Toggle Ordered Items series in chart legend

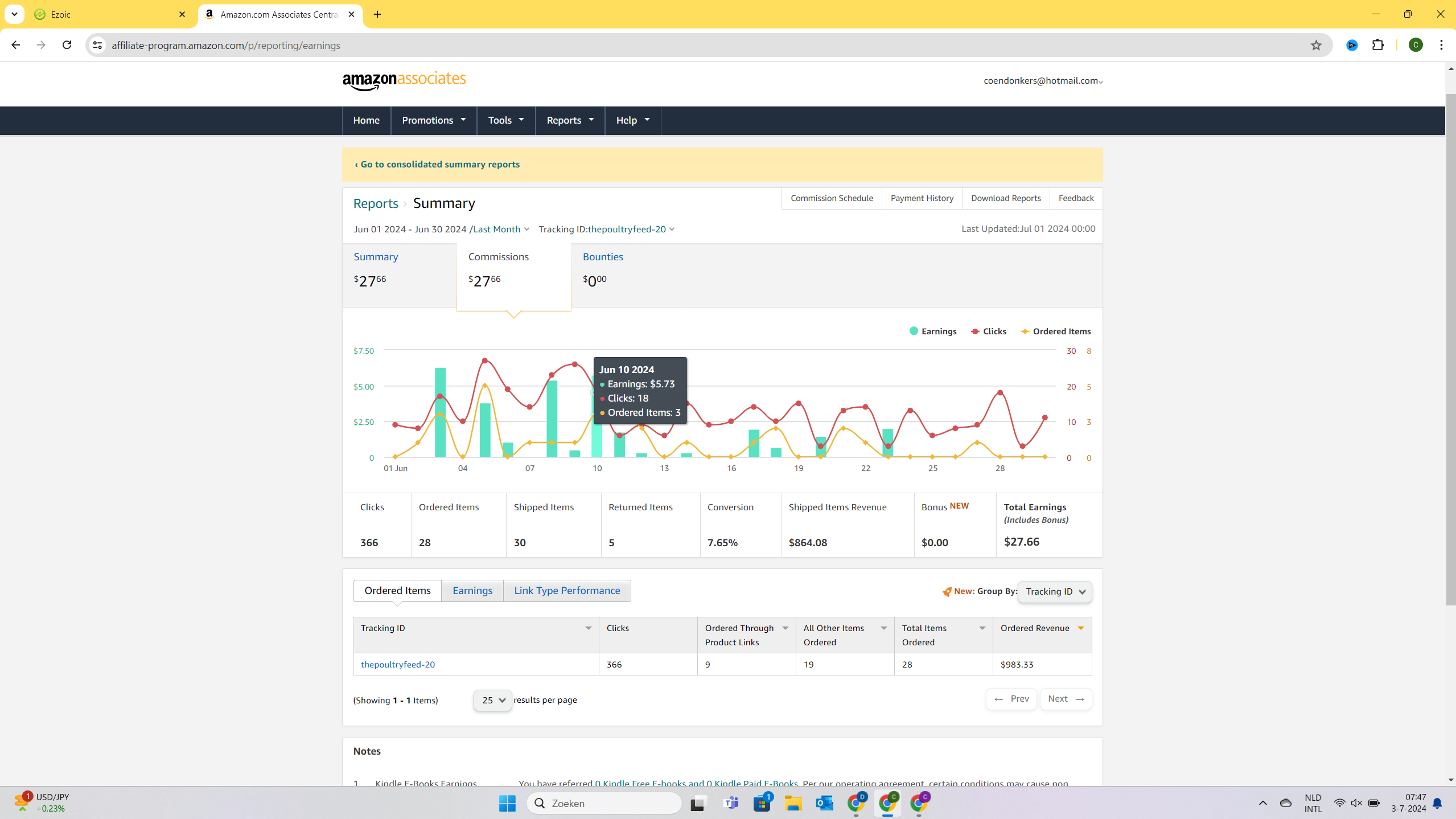[1056, 331]
